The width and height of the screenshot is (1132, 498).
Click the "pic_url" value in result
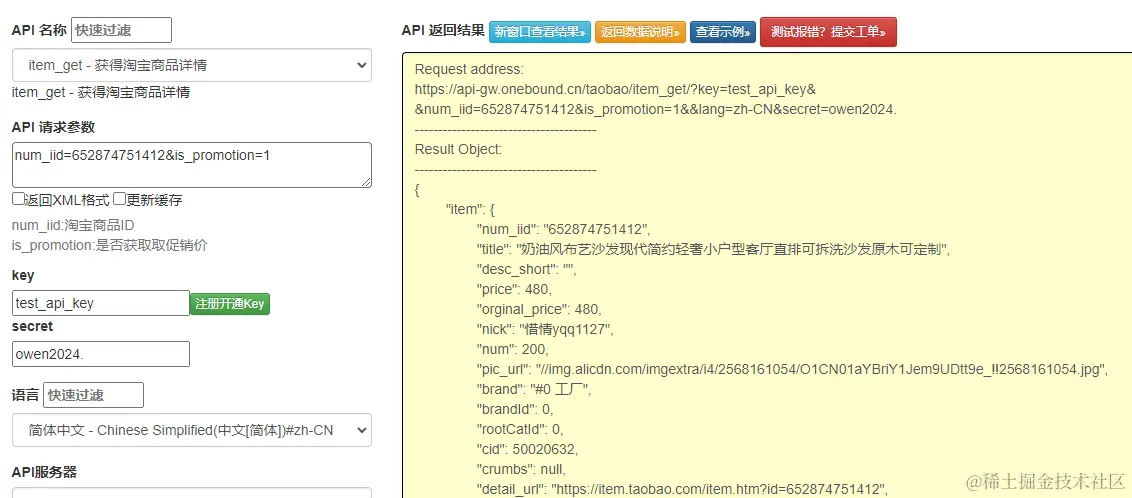point(822,369)
